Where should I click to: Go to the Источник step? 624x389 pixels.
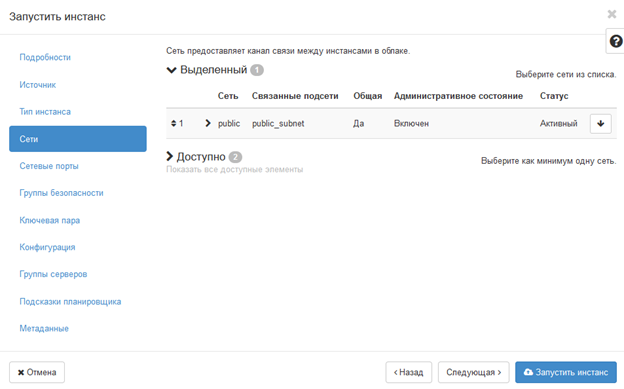pos(38,85)
